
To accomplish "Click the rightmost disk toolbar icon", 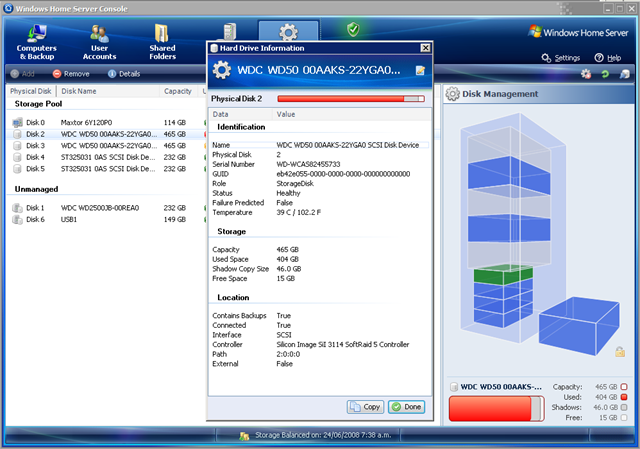I will 624,74.
